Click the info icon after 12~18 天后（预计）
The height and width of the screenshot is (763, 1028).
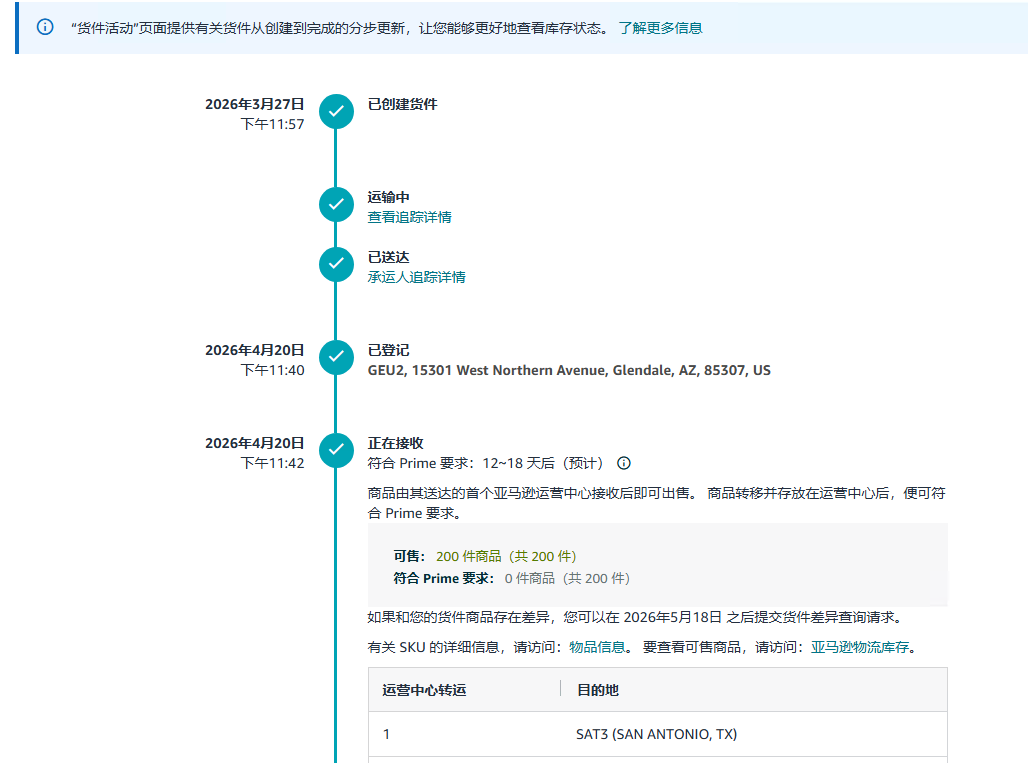click(x=624, y=463)
